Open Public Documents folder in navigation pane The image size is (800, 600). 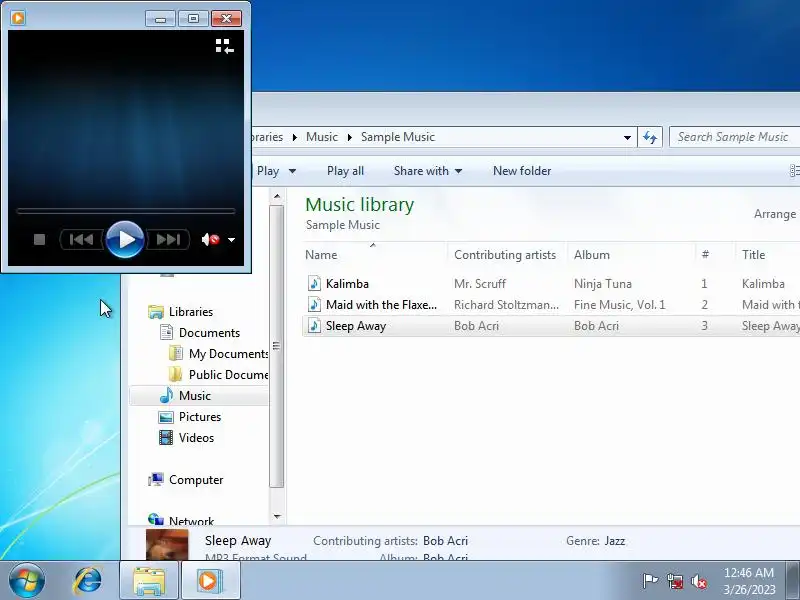pyautogui.click(x=228, y=374)
